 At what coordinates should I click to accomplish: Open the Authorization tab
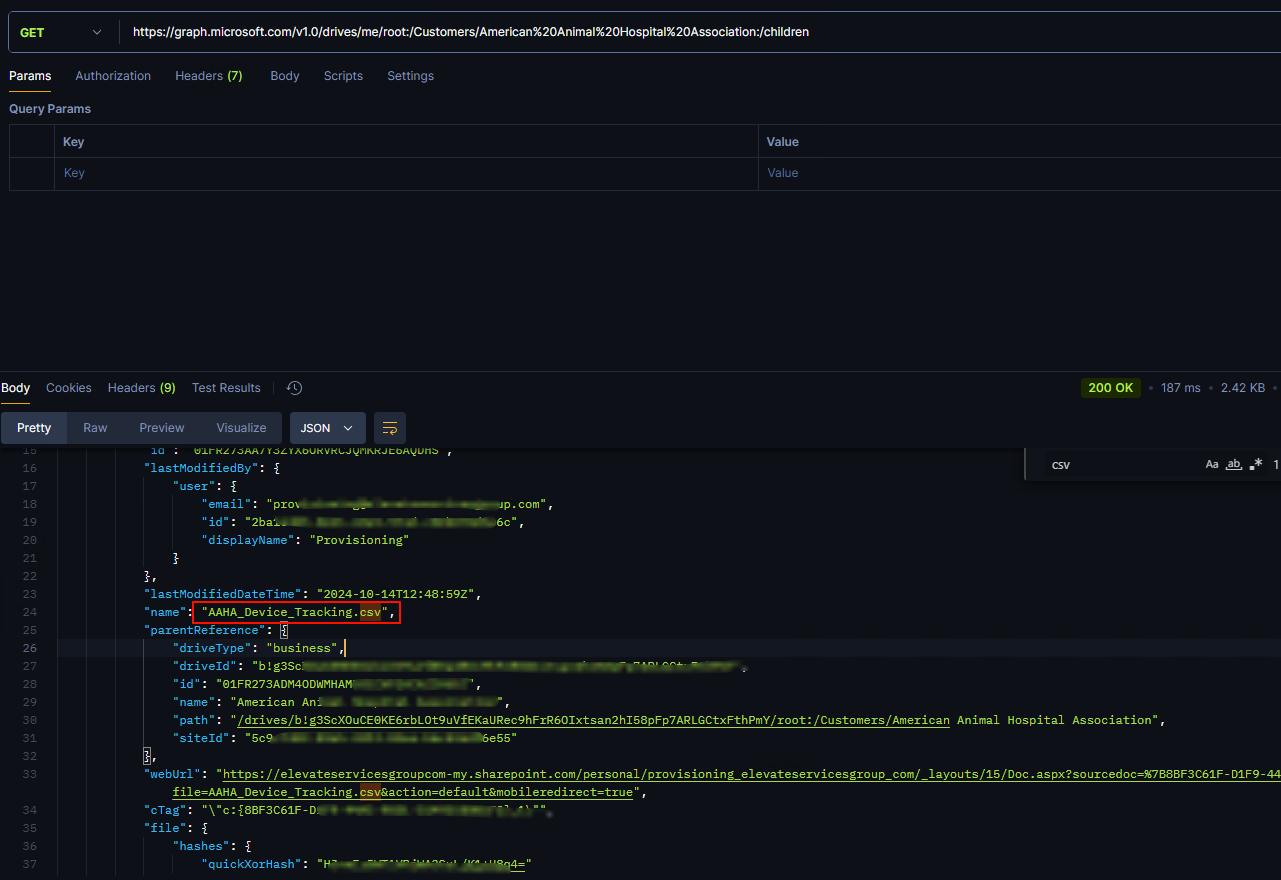point(113,76)
